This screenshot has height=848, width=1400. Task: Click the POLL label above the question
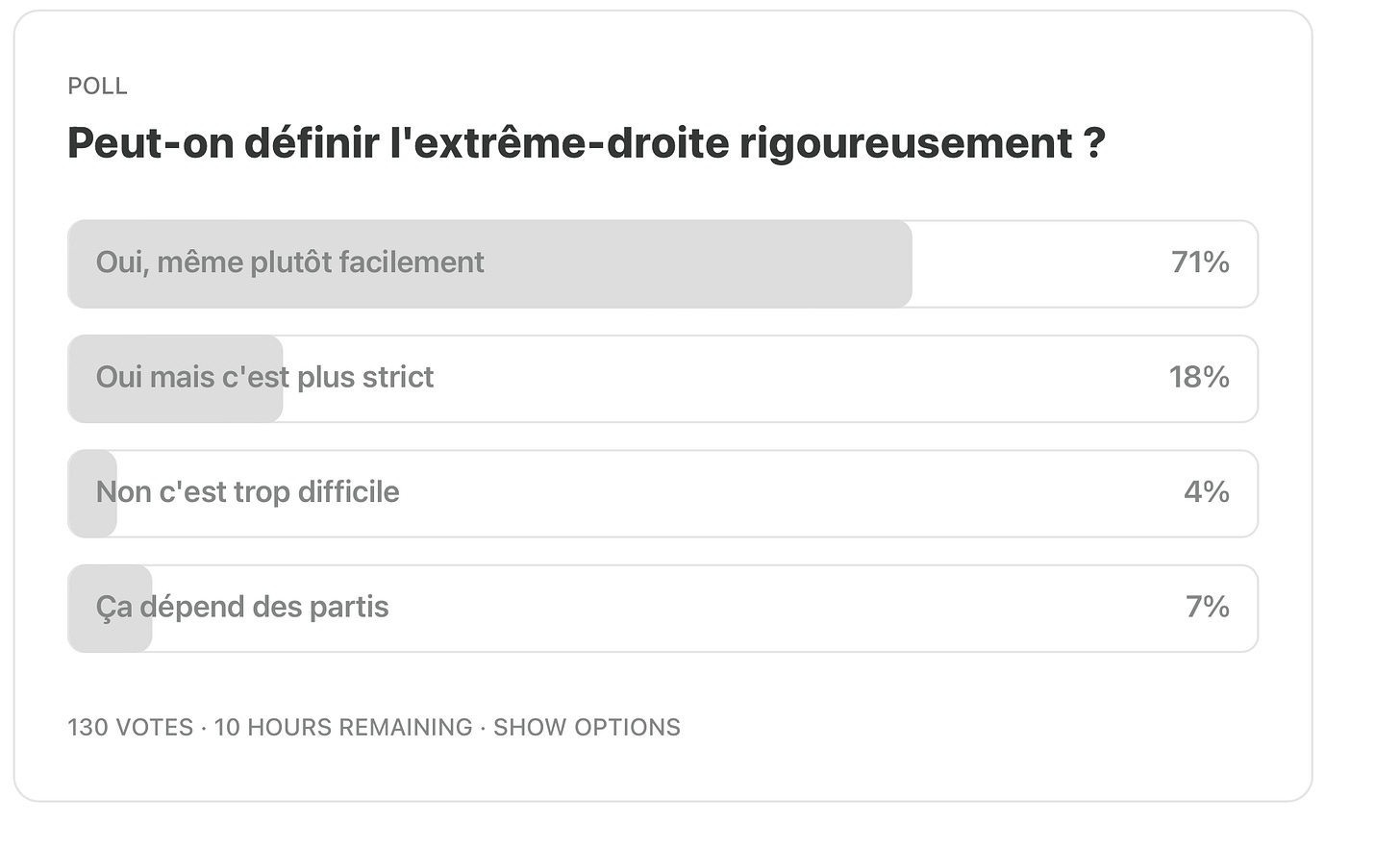pos(97,86)
